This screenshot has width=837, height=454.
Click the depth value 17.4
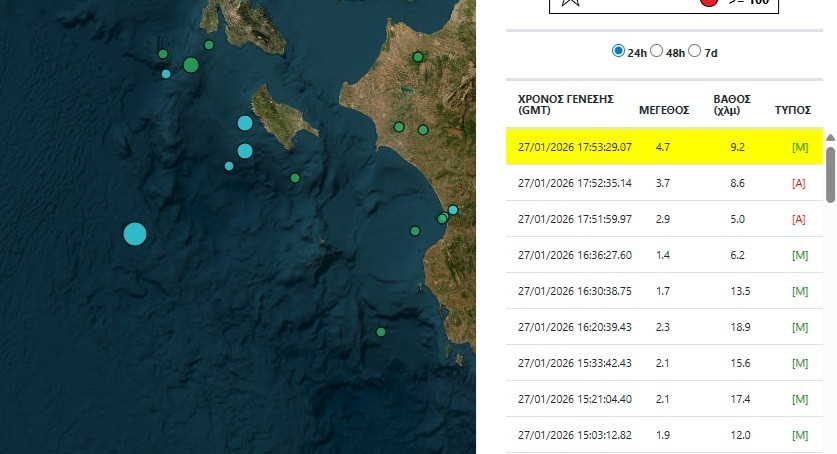coord(740,399)
